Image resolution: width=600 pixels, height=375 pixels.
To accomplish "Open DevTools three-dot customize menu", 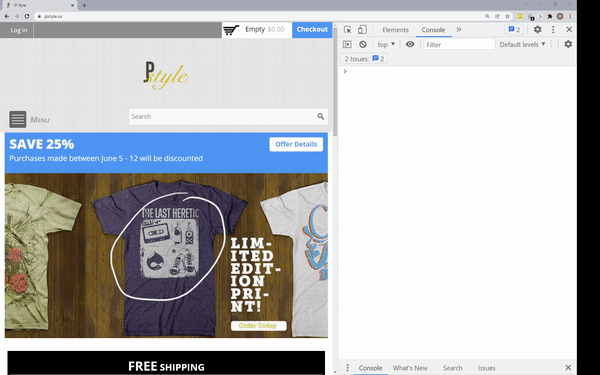I will pos(553,29).
